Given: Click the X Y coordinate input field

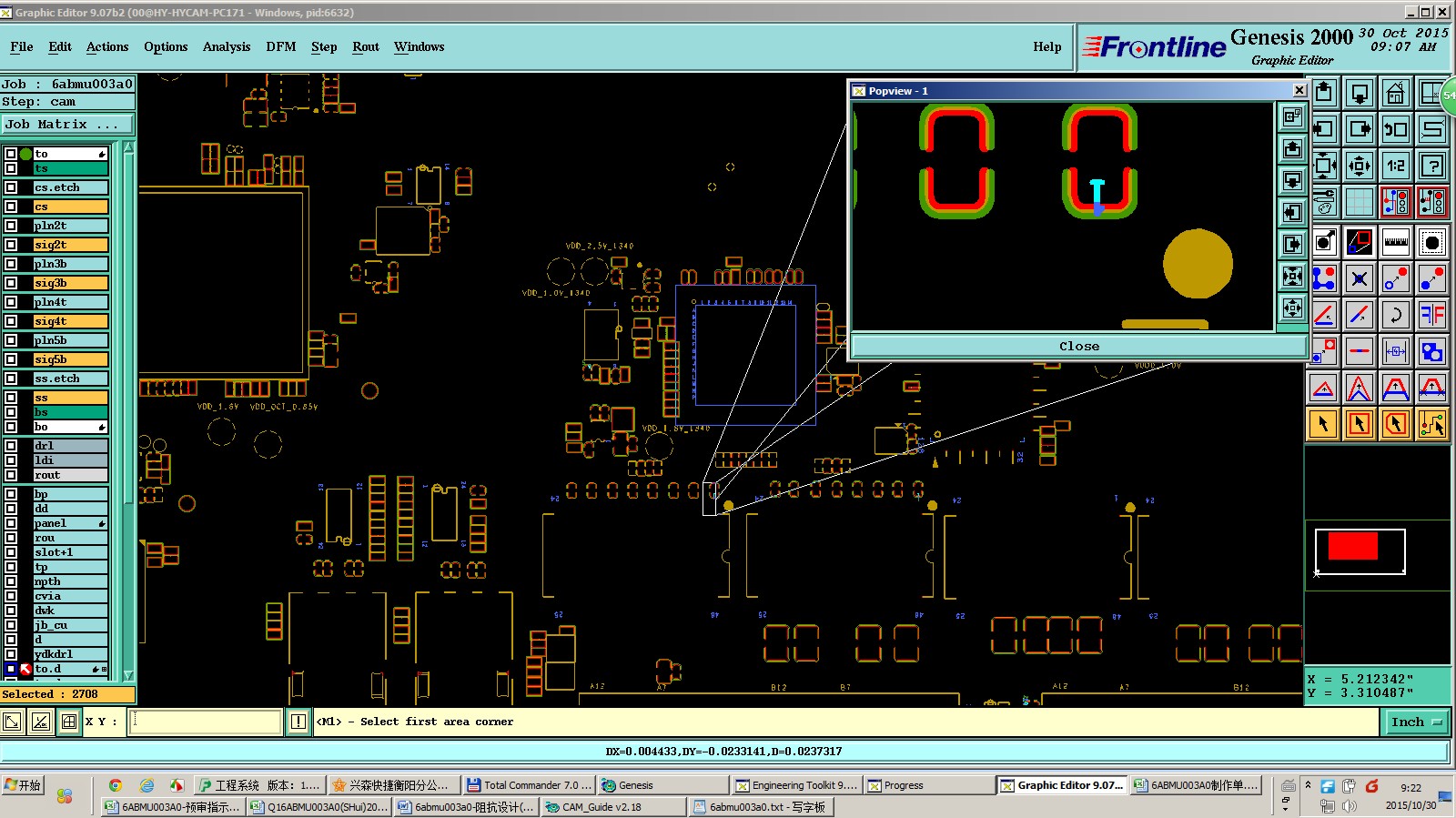Looking at the screenshot, I should [x=205, y=722].
